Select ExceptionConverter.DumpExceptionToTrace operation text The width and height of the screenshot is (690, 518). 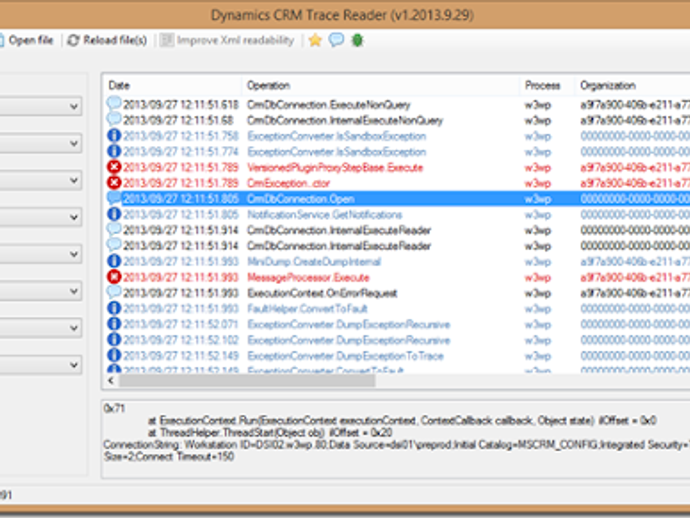tap(345, 356)
